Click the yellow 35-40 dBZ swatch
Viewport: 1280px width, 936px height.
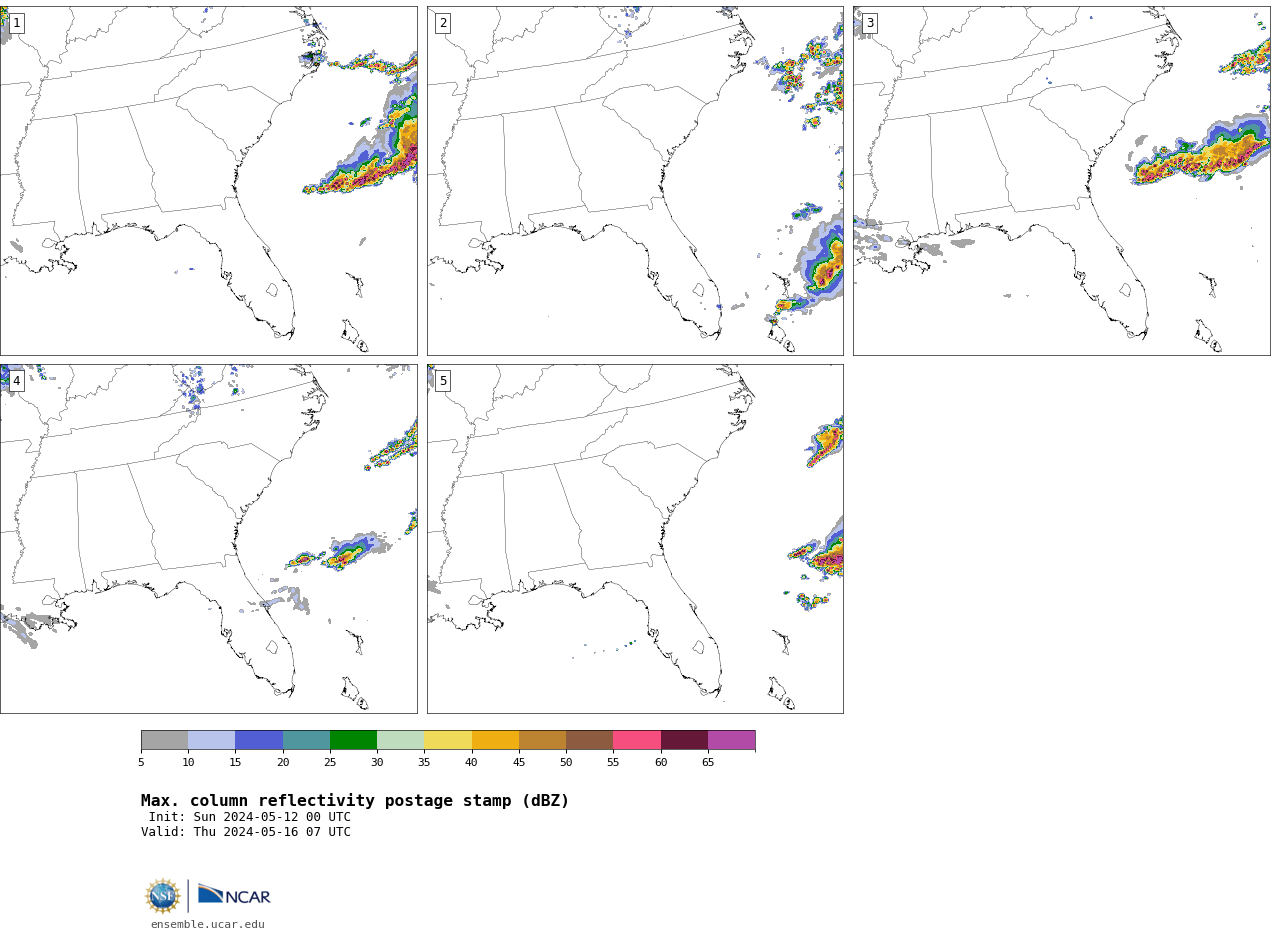tap(448, 740)
